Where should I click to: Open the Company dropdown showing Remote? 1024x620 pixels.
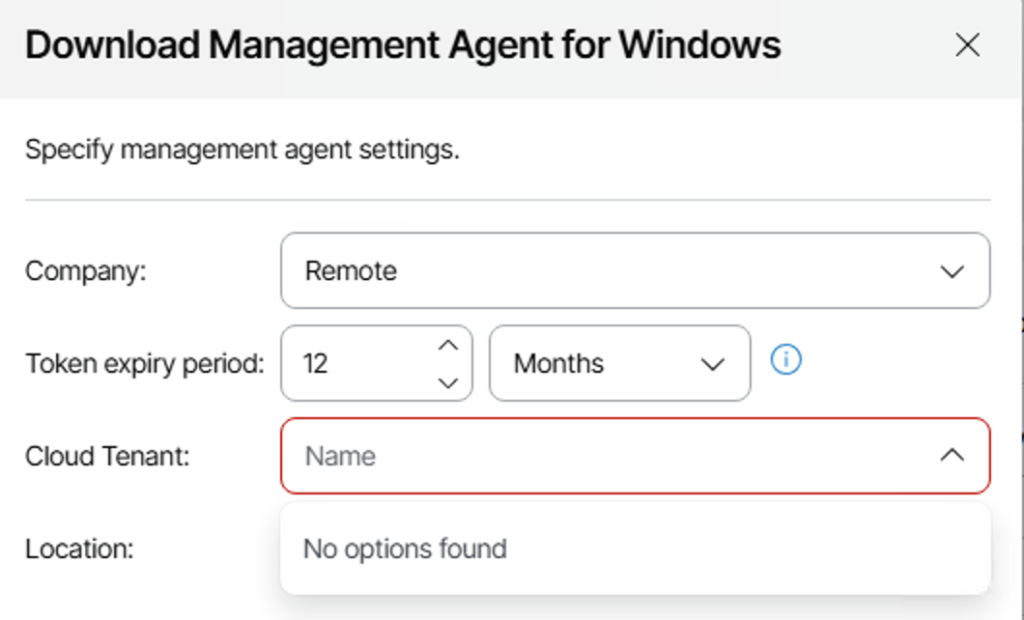click(x=620, y=271)
